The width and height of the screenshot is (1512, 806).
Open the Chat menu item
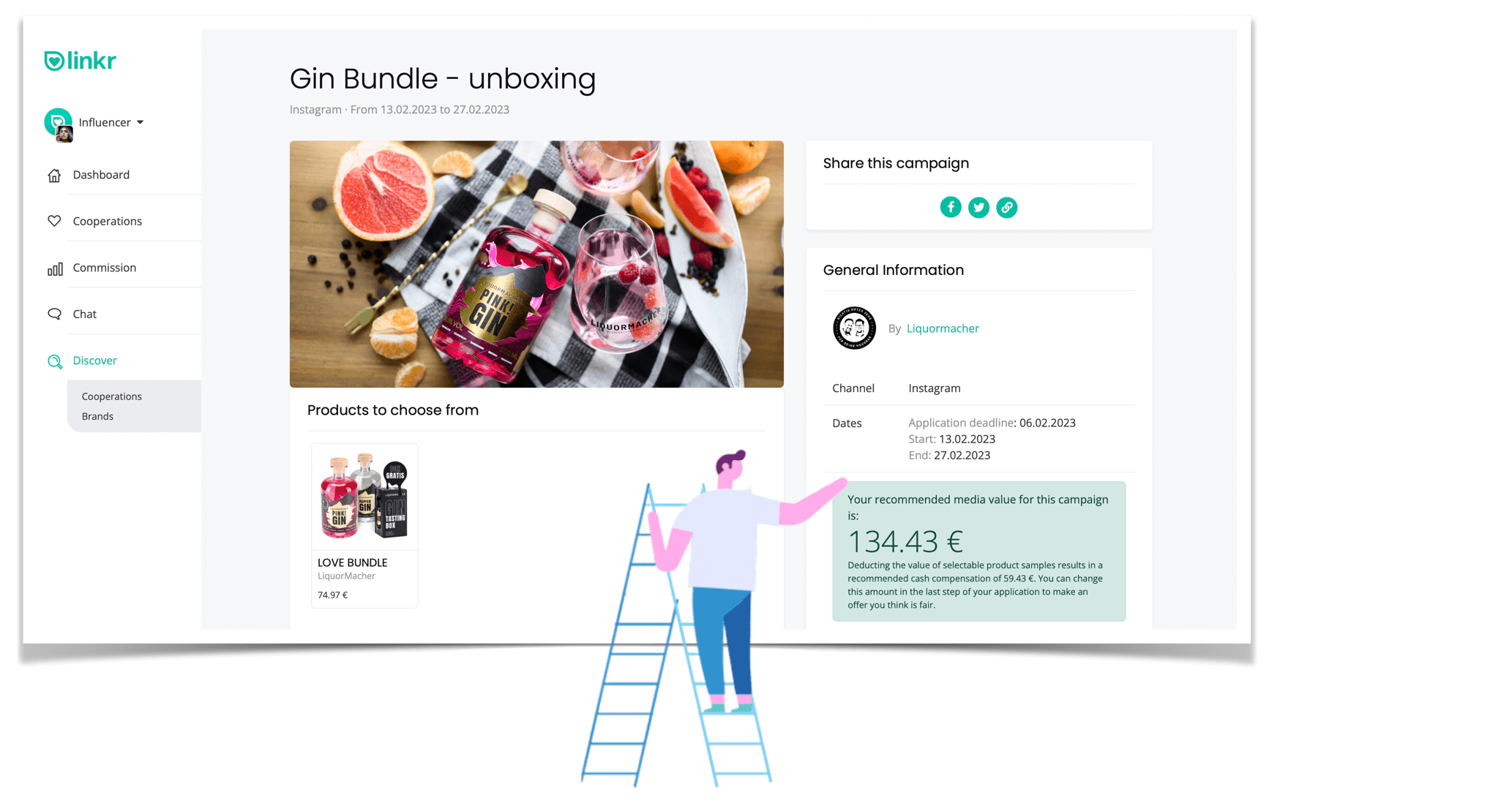pos(85,314)
